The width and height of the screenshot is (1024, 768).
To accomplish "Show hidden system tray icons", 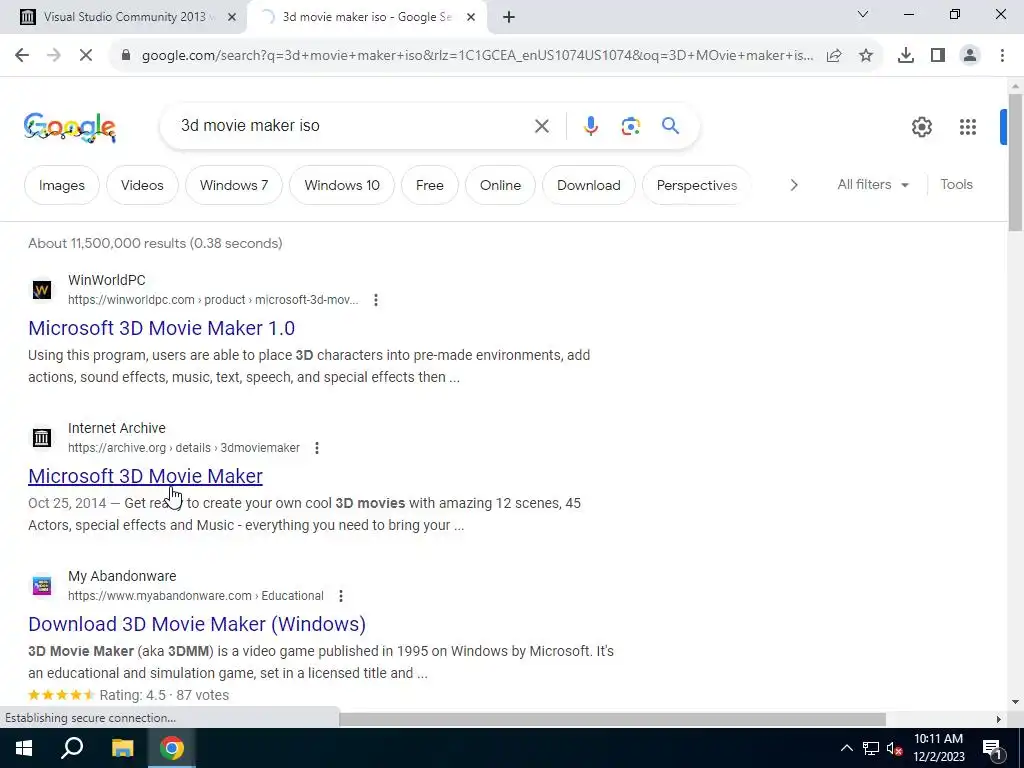I will point(846,748).
